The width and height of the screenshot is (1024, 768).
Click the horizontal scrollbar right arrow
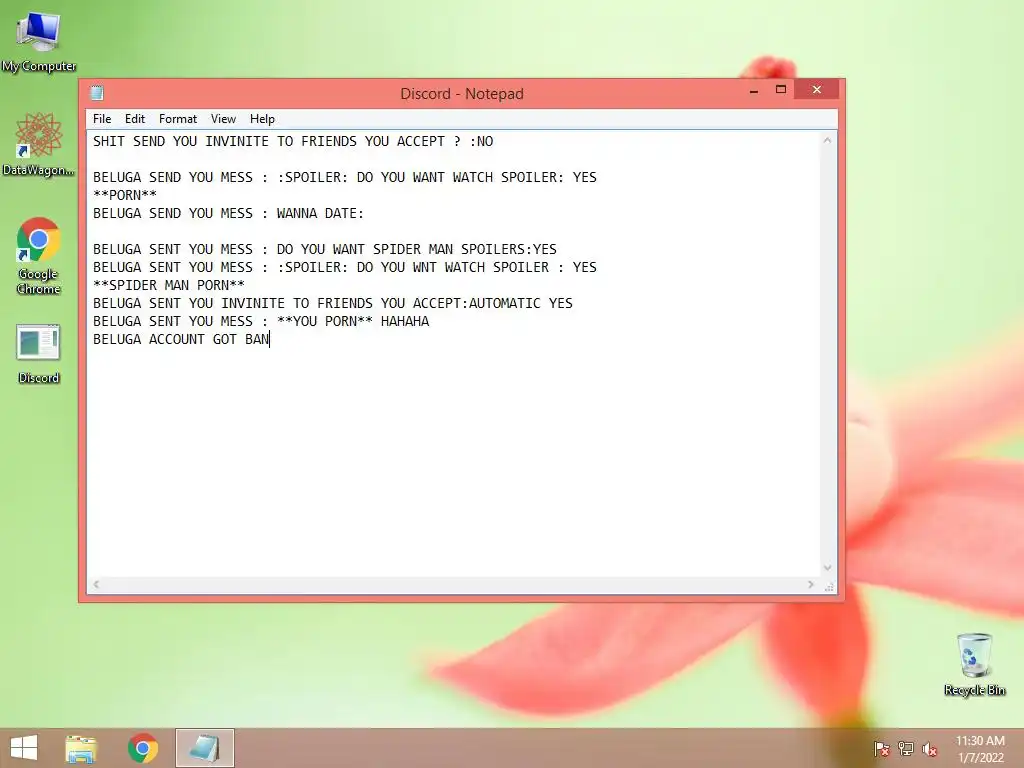click(x=810, y=584)
